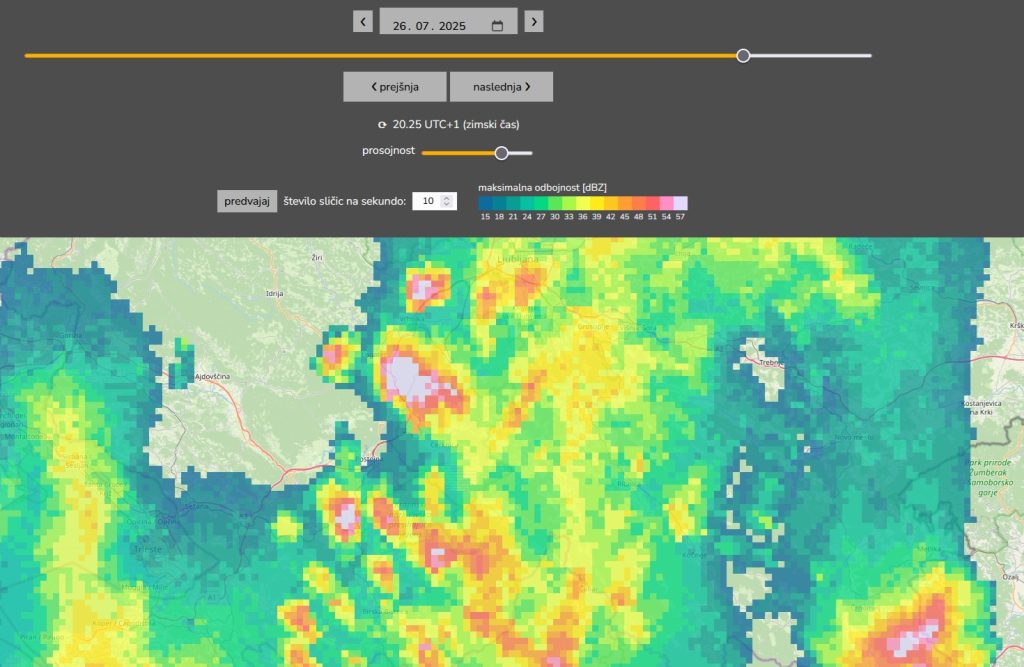Click the 20.25 UTC+1 time text
This screenshot has width=1024, height=667.
455,125
